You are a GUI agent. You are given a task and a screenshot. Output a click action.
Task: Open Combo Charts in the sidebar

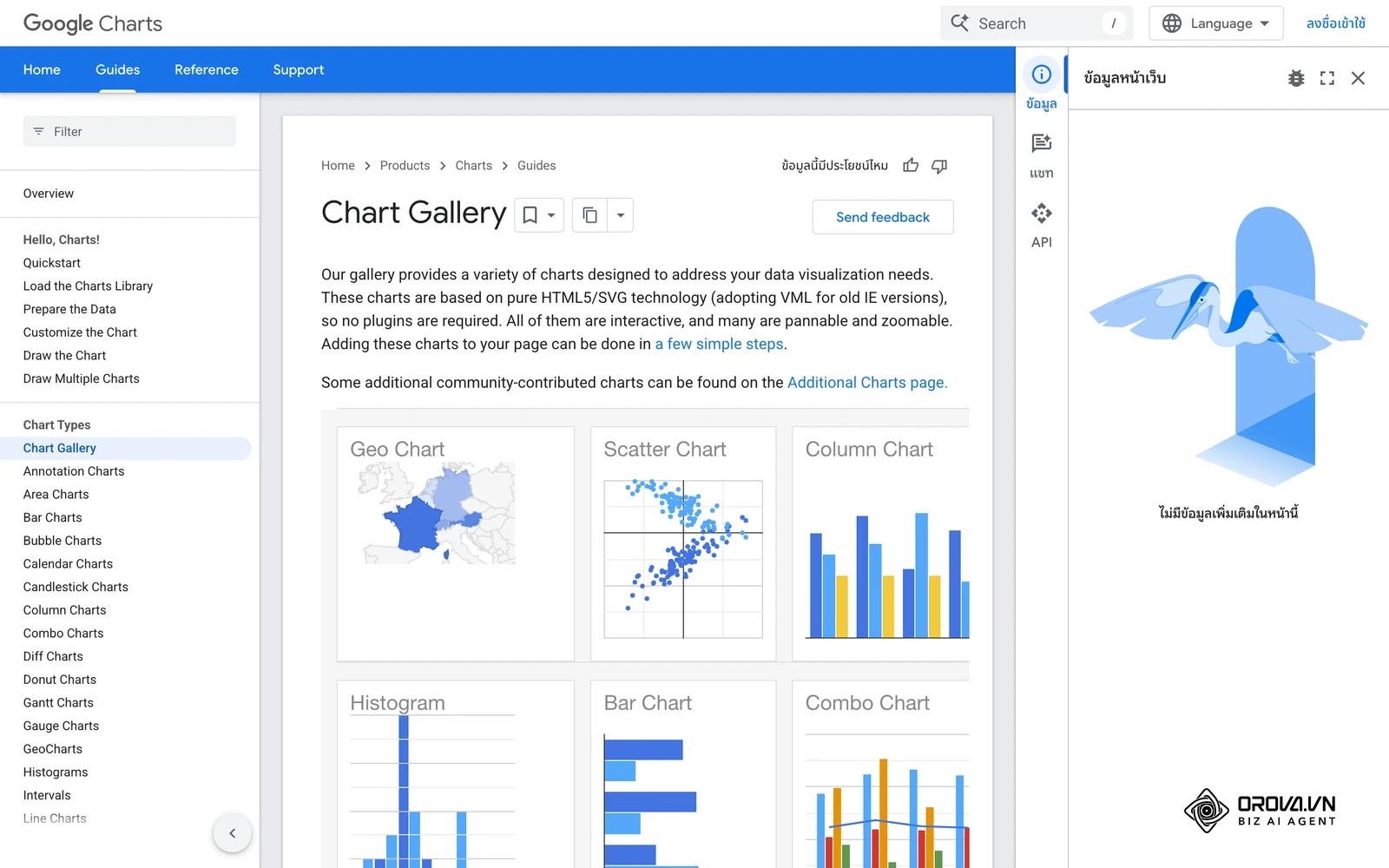[63, 633]
